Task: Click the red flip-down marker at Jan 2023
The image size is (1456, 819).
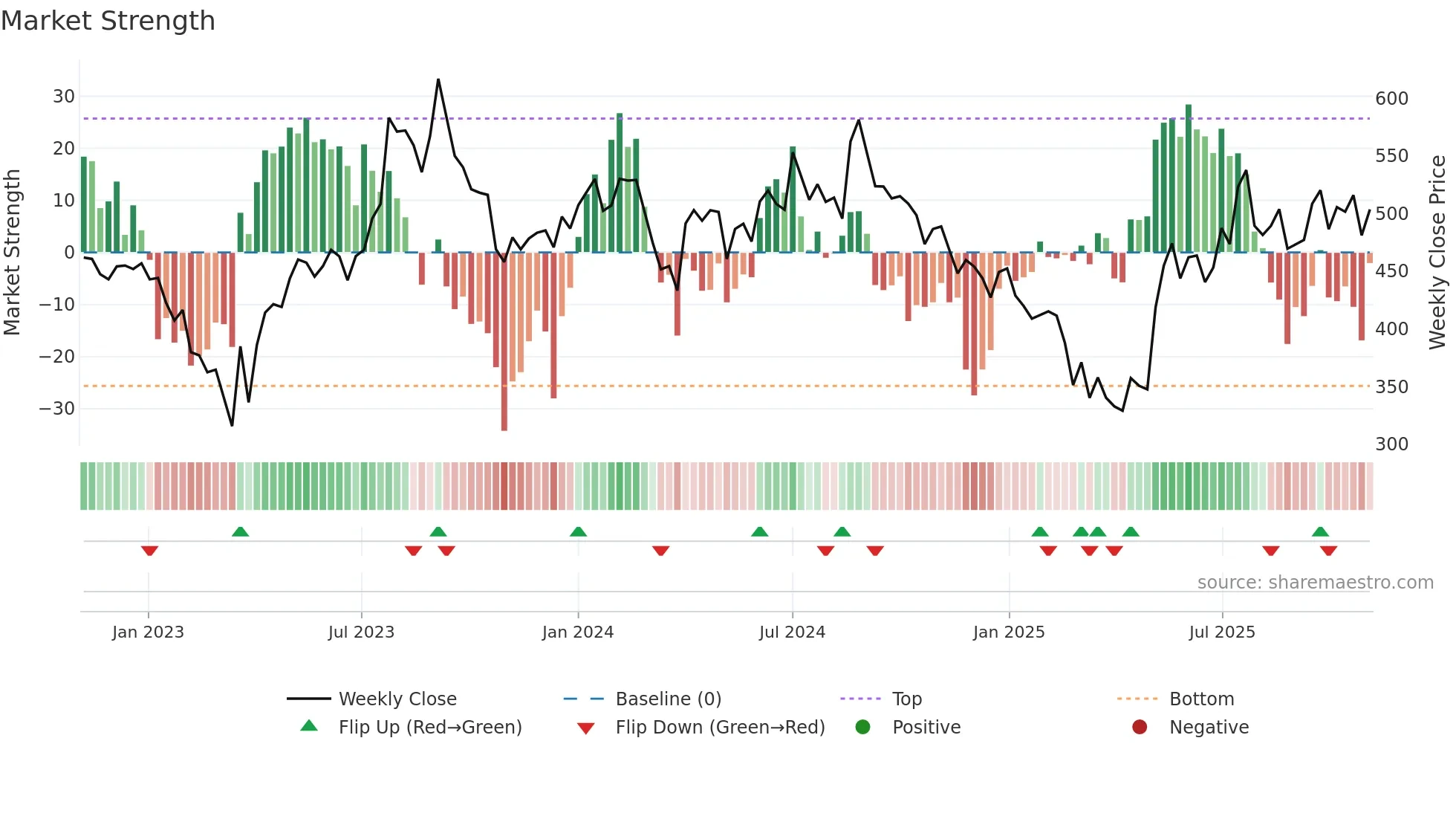Action: coord(149,551)
